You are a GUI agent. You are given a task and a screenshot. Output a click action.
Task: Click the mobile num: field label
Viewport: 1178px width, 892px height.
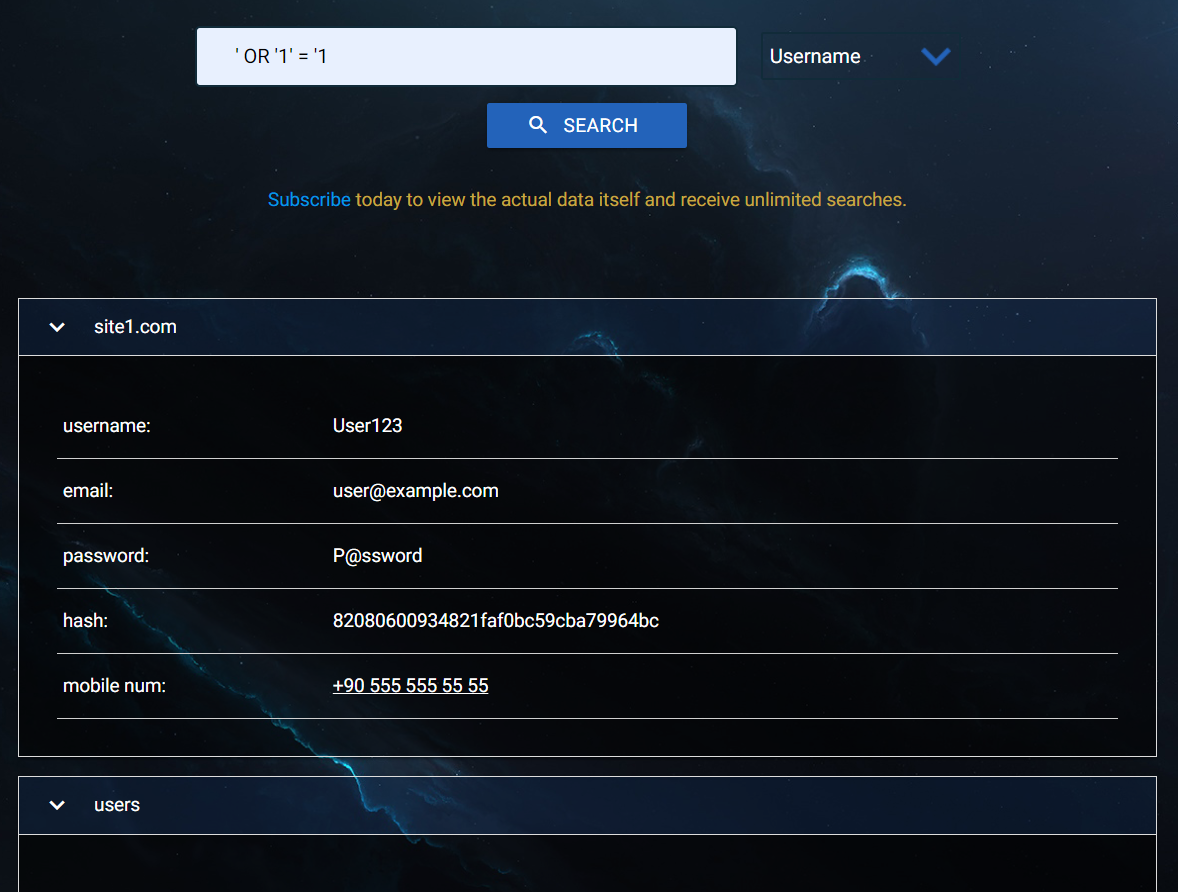pos(114,685)
